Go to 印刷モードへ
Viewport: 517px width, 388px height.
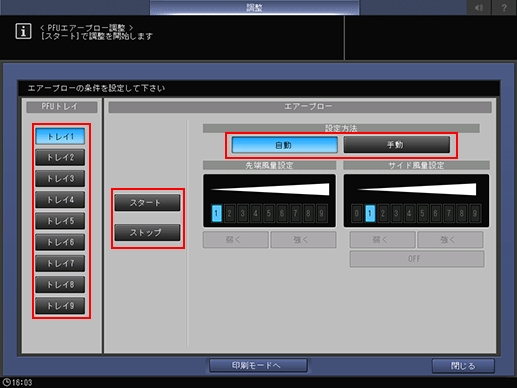[258, 366]
